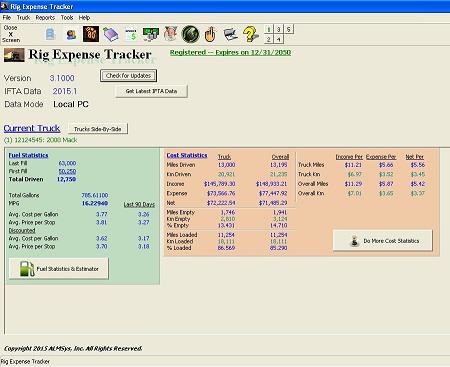Click the Total Driven value 12,750

coord(66,179)
